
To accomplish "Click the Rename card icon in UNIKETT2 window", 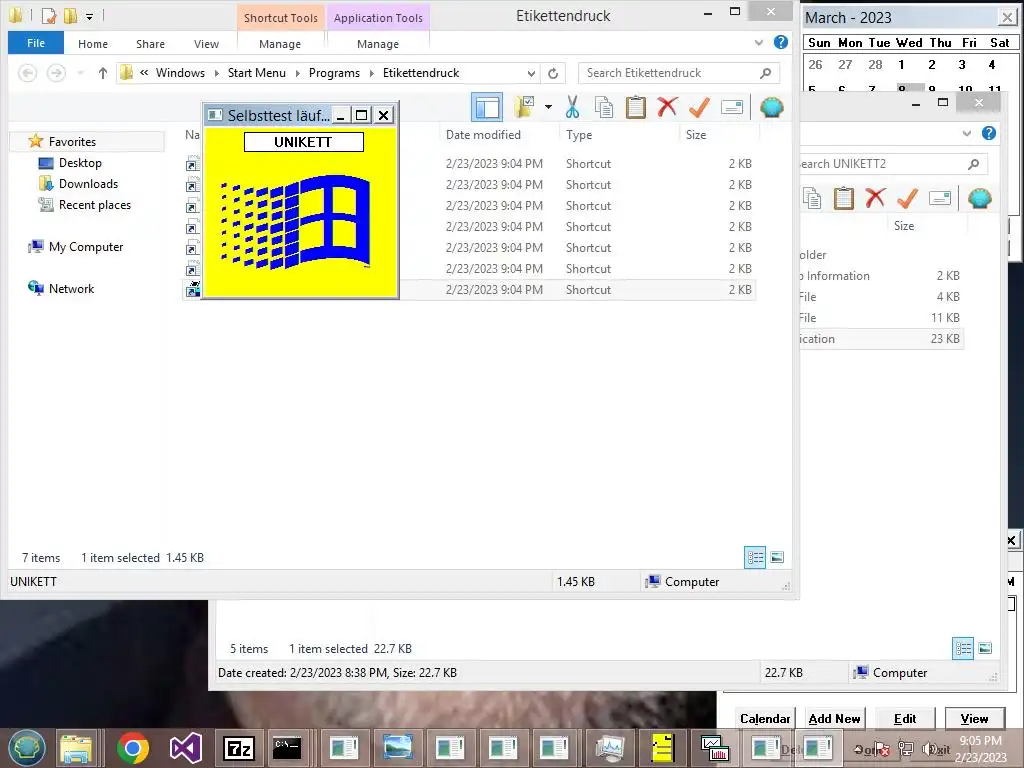I will pos(939,198).
